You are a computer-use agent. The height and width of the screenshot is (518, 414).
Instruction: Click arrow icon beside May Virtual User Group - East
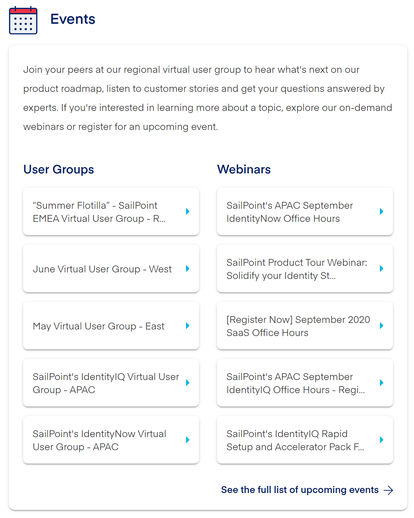[188, 326]
